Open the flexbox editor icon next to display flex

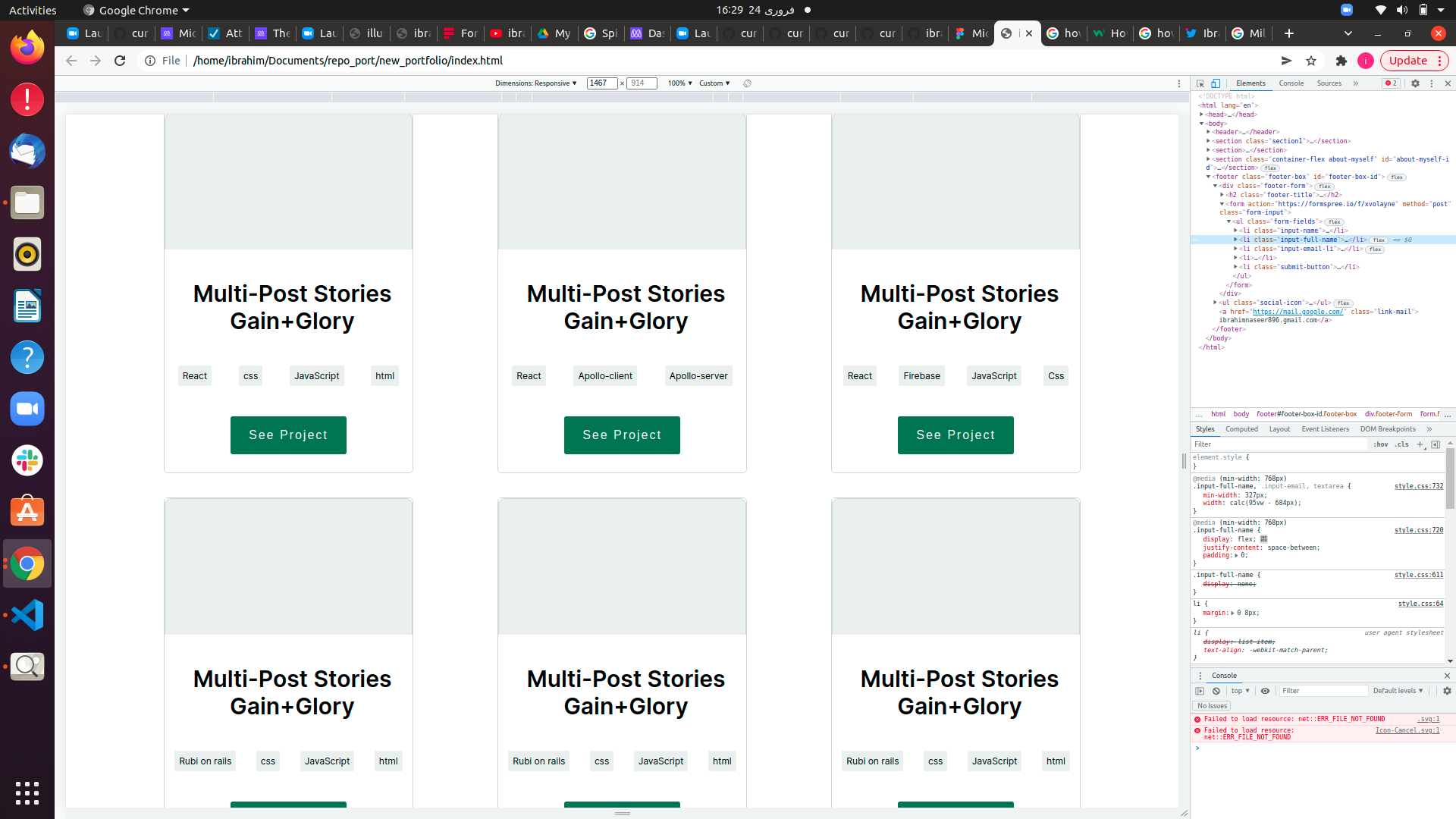click(x=1263, y=539)
